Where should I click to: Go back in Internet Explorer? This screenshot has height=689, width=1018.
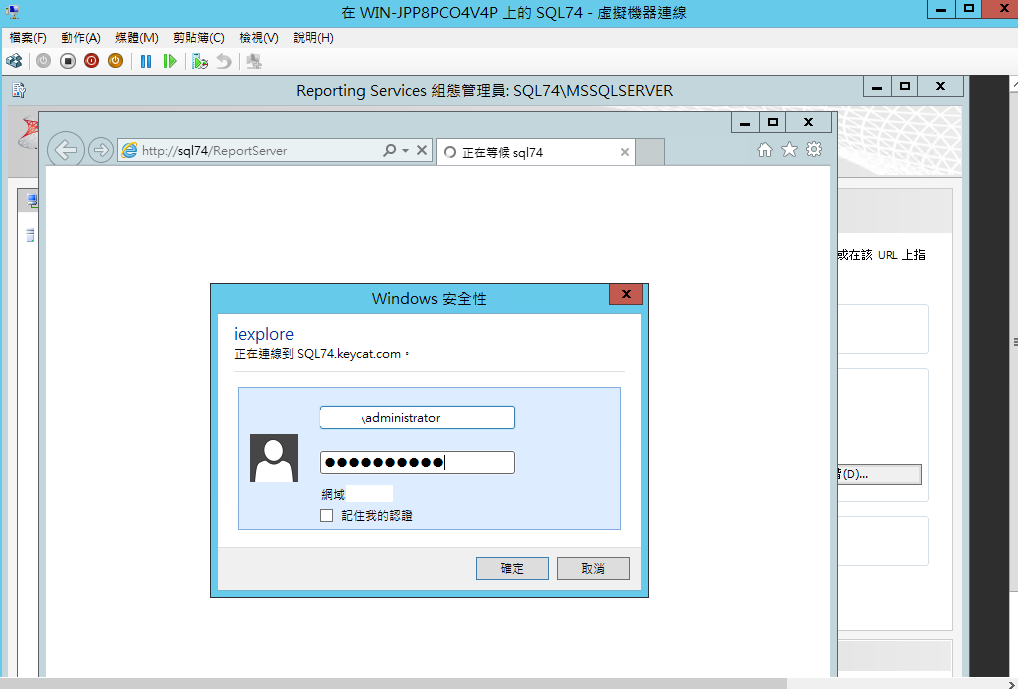66,150
